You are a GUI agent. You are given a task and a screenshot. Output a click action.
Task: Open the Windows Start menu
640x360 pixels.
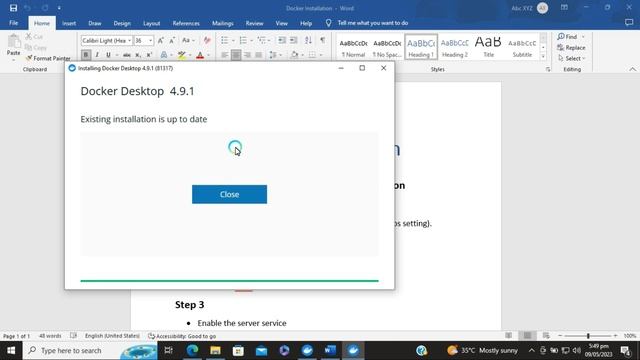[x=11, y=351]
